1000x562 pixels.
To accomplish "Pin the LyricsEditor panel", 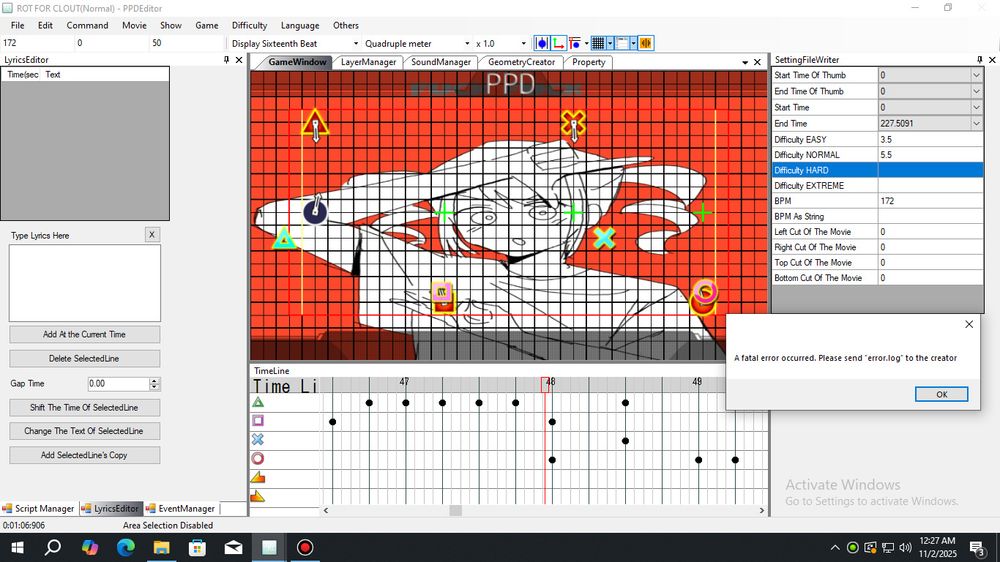I will coord(226,60).
